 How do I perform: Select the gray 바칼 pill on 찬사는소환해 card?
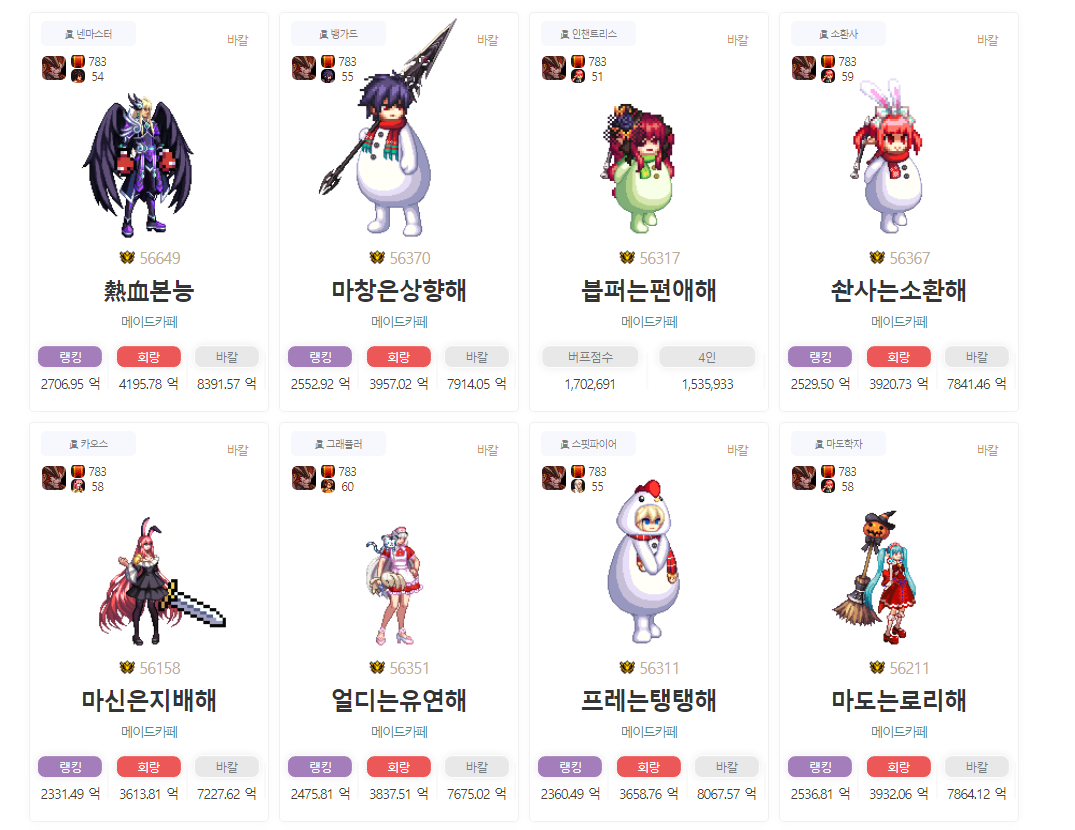click(977, 357)
